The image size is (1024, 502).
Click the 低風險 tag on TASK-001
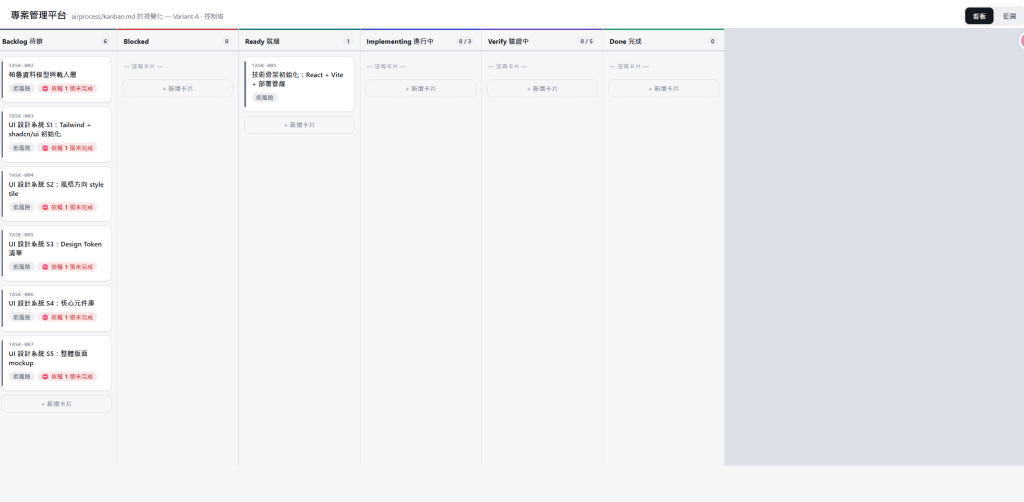tap(264, 97)
